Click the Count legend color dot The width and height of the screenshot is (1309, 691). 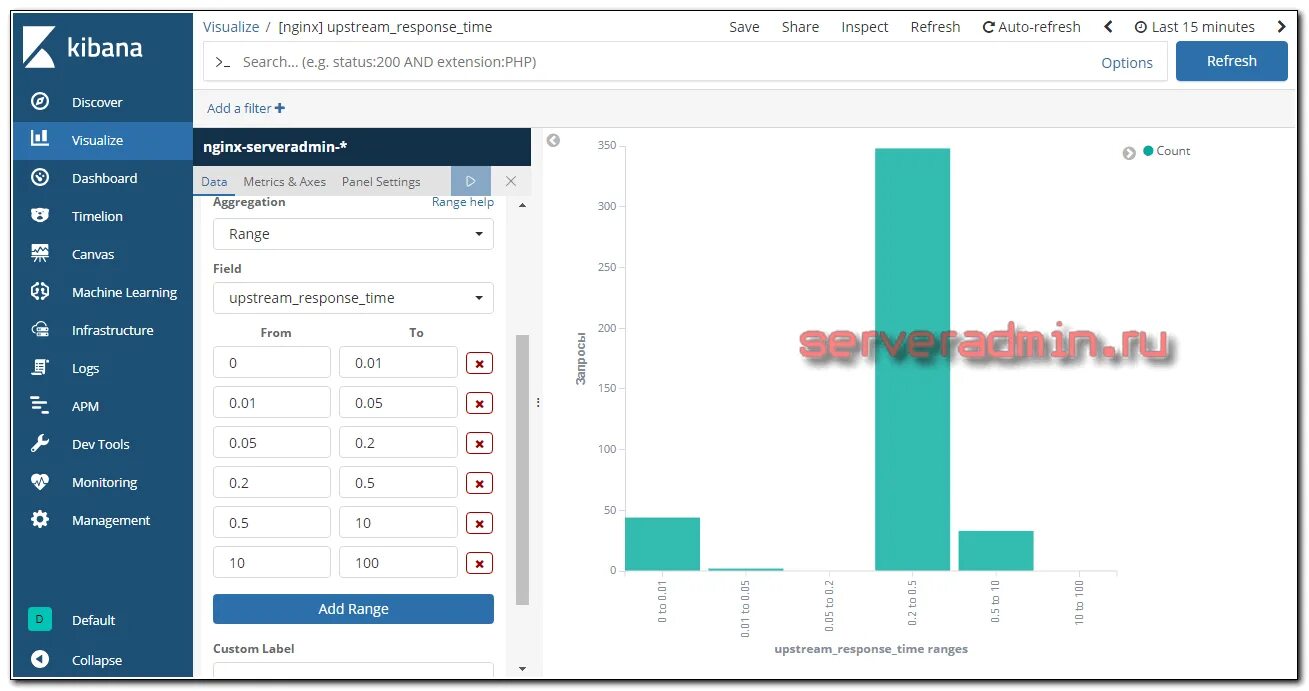[x=1148, y=151]
